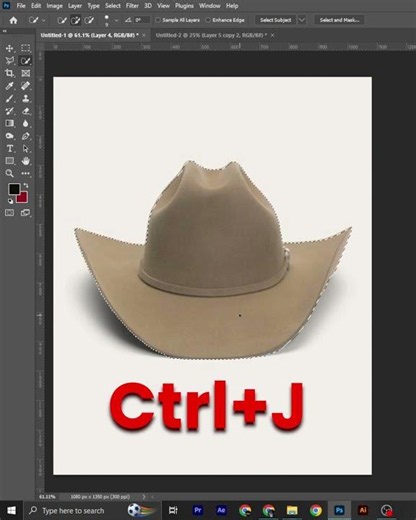Click the Select Subject button
This screenshot has height=520, width=416.
coord(276,20)
